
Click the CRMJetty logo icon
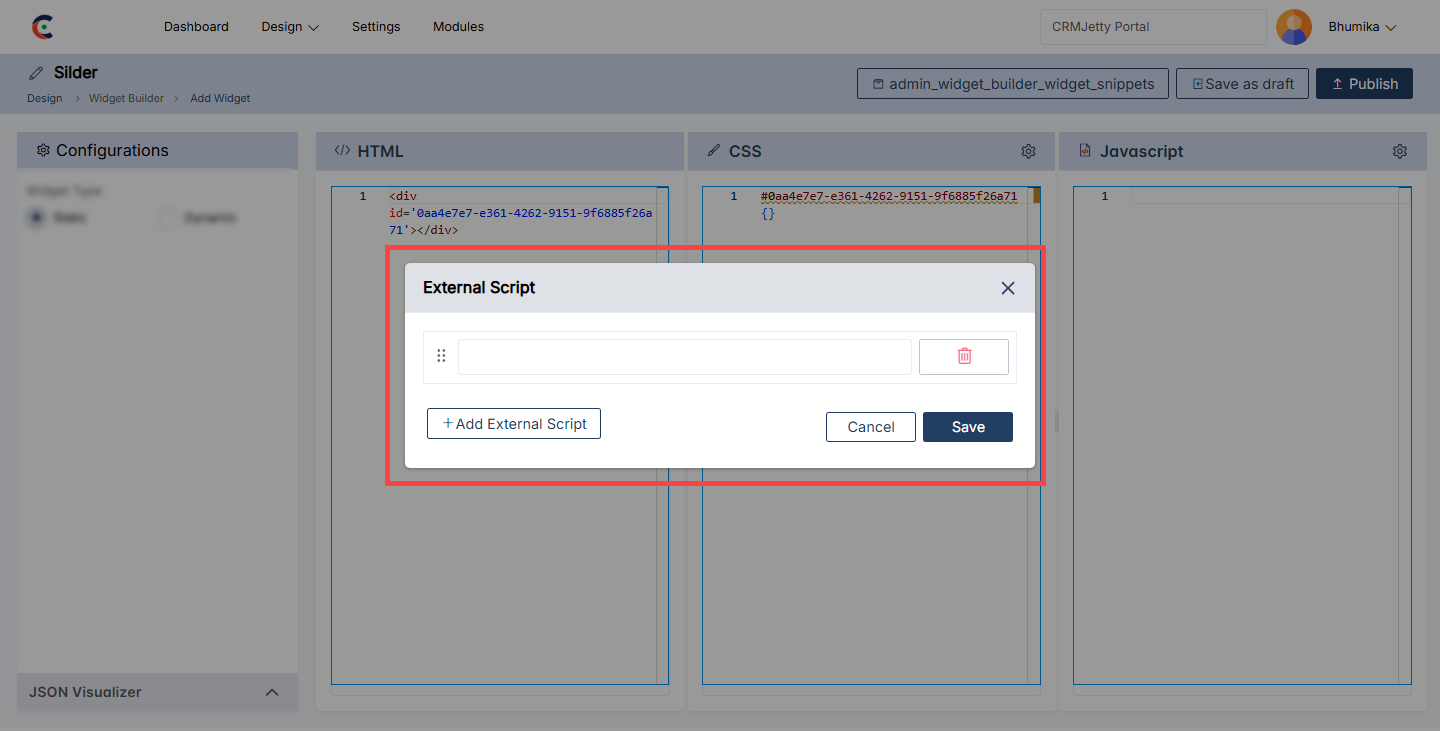pos(42,27)
